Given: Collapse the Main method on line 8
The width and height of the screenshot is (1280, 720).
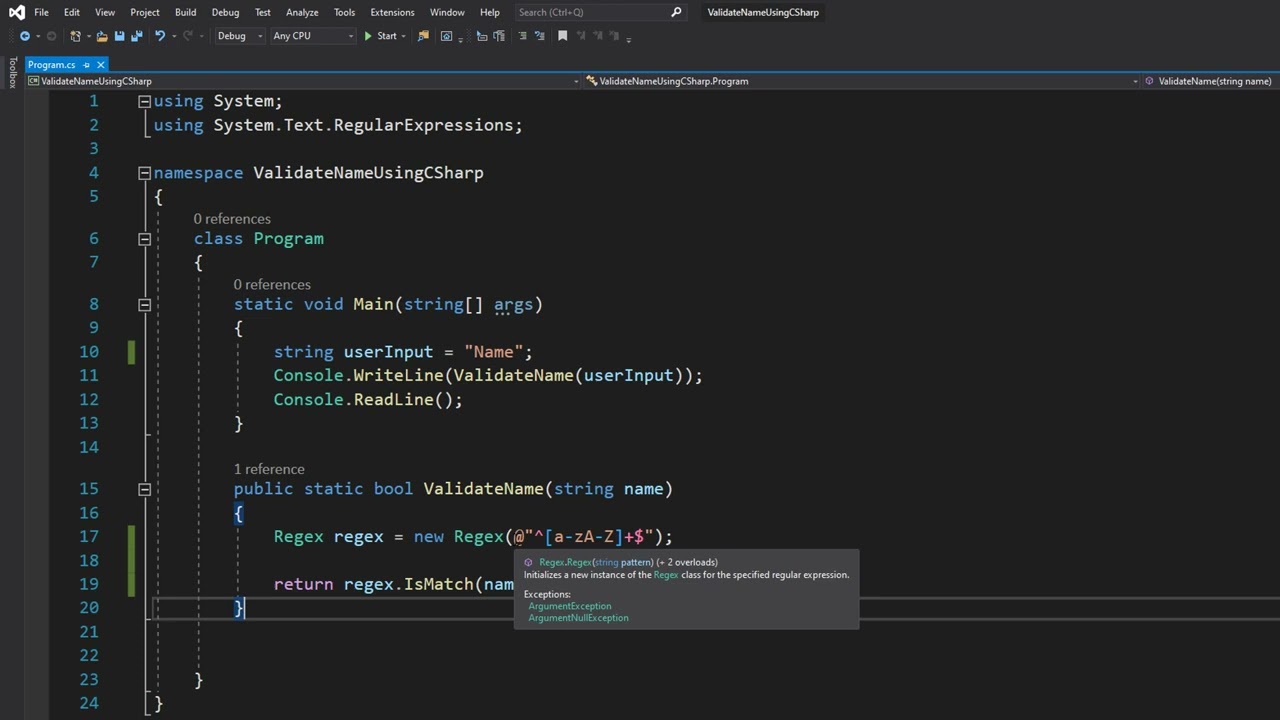Looking at the screenshot, I should pos(144,305).
